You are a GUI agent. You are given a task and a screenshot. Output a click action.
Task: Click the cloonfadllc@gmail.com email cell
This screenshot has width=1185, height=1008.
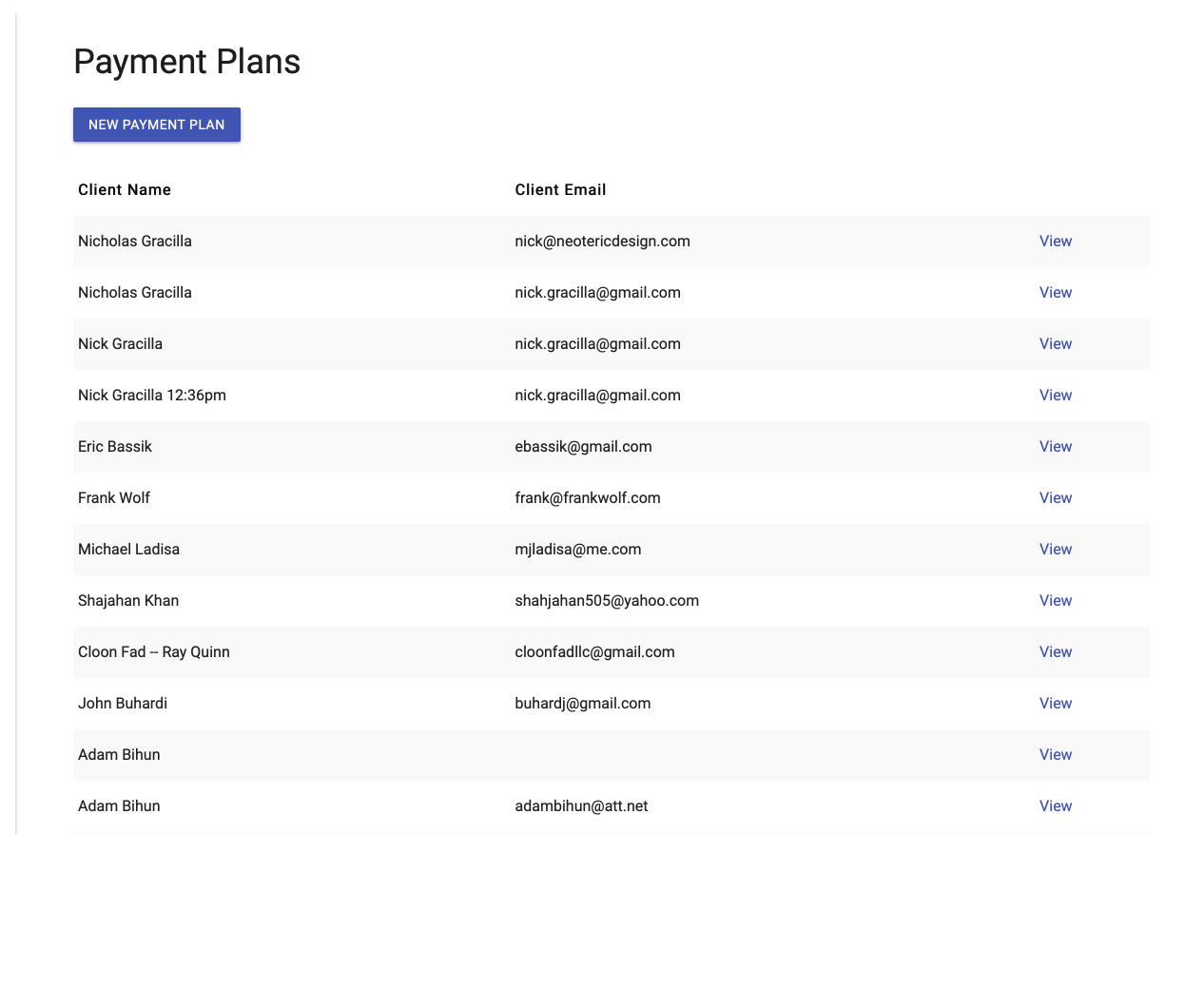pos(594,652)
